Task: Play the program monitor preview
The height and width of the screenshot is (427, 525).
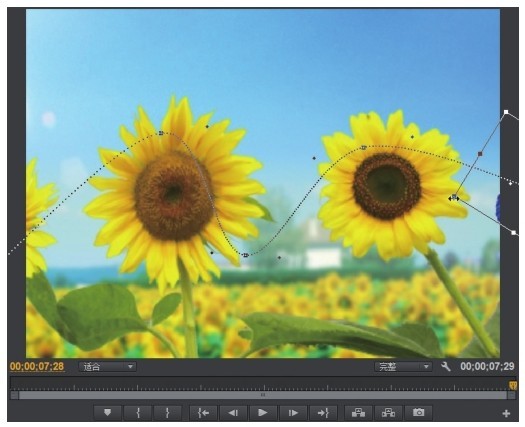Action: [x=263, y=412]
